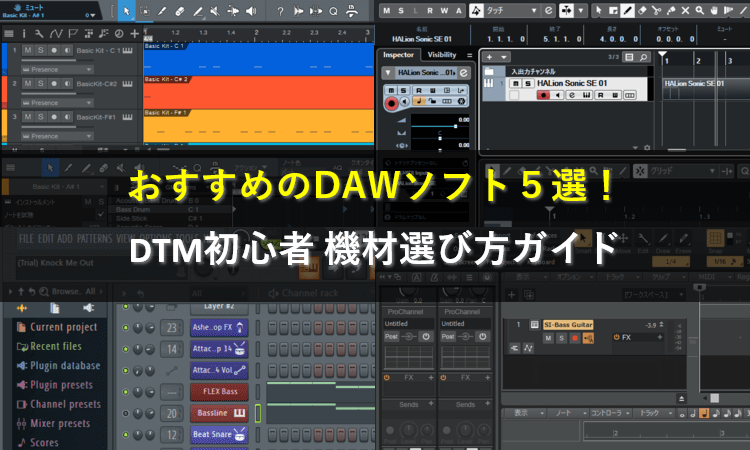Open the wrench options icon above Studio One tracks
The height and width of the screenshot is (450, 750).
click(39, 33)
